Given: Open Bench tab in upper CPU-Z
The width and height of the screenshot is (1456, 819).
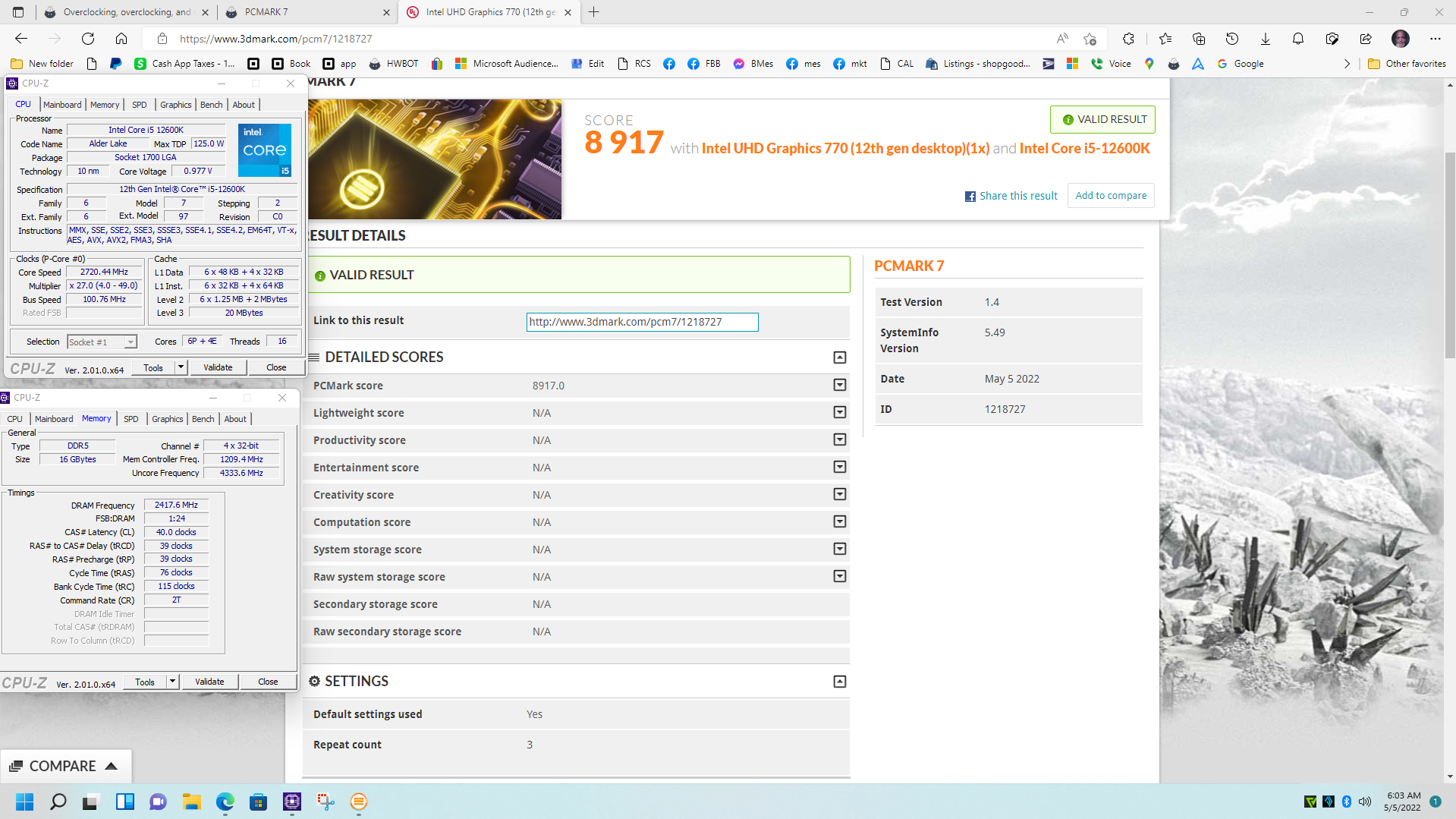Looking at the screenshot, I should click(212, 105).
